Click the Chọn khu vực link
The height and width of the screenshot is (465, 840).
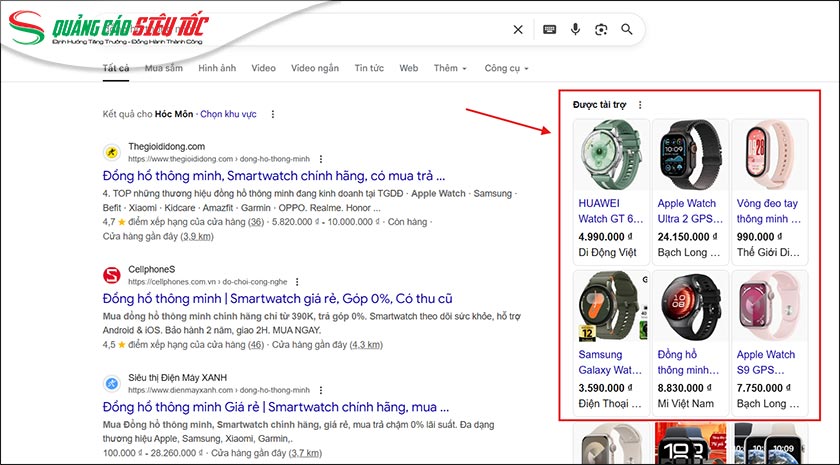[228, 115]
